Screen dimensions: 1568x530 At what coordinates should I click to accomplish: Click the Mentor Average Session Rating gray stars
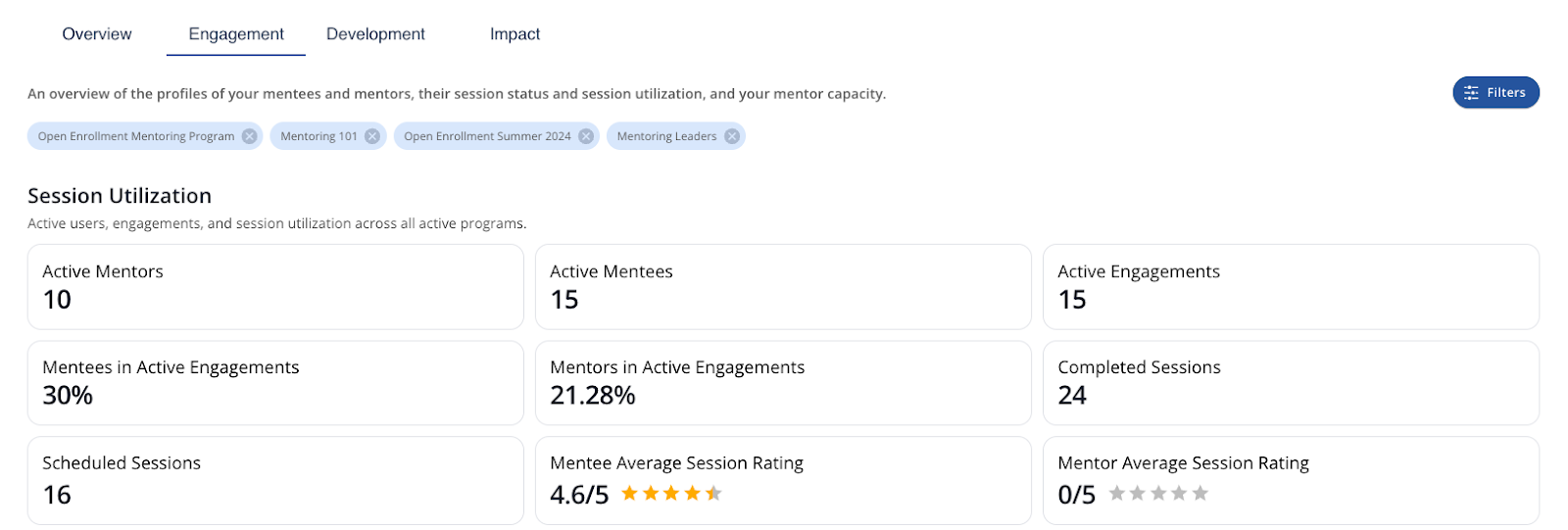(1158, 494)
